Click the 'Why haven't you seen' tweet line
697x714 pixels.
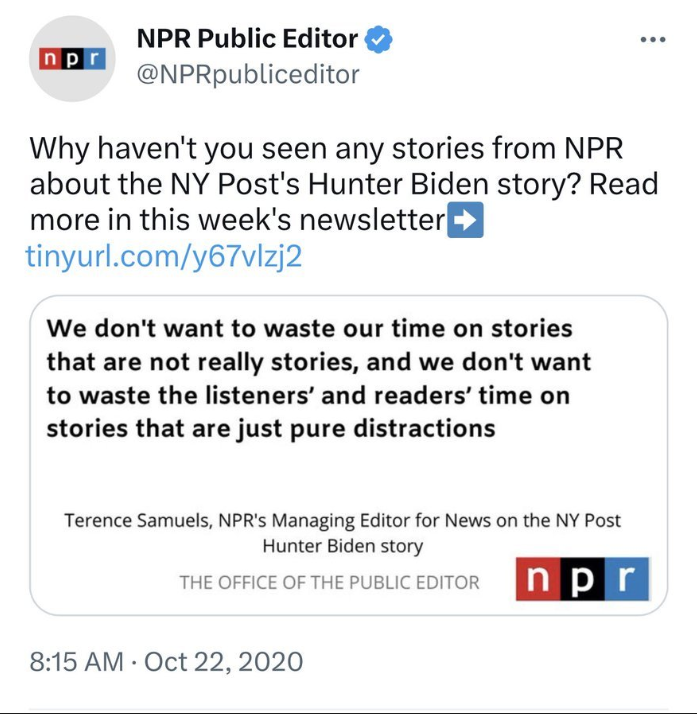(x=326, y=148)
